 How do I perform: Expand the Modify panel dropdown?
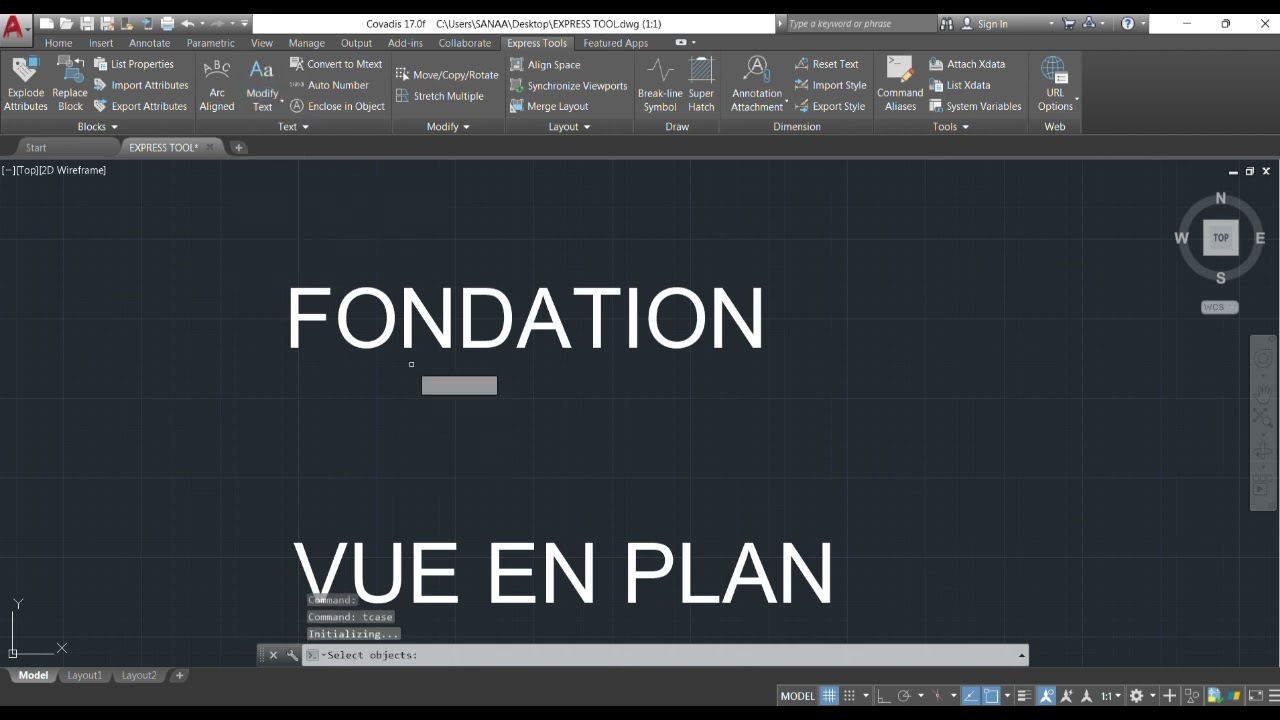pyautogui.click(x=448, y=127)
